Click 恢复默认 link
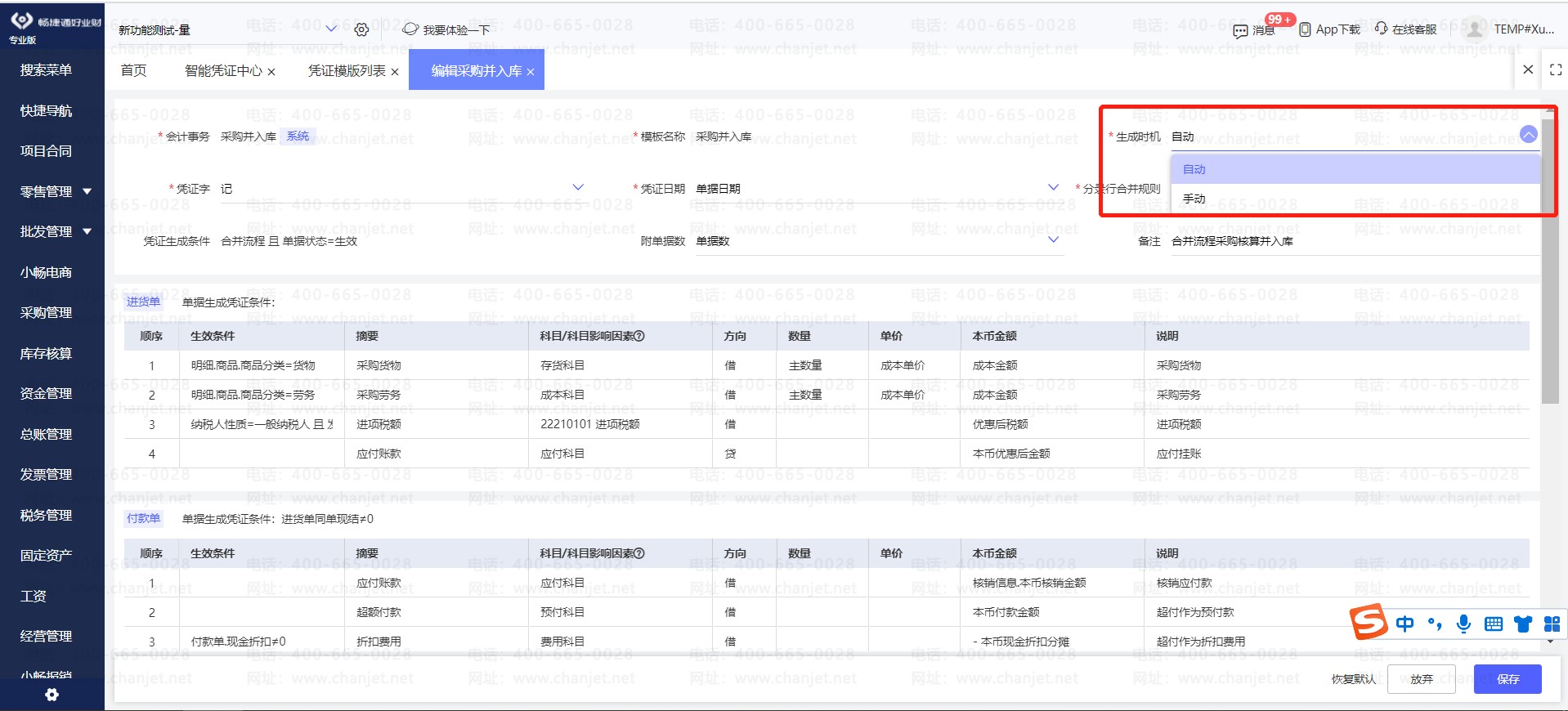The image size is (1568, 711). [x=1354, y=679]
